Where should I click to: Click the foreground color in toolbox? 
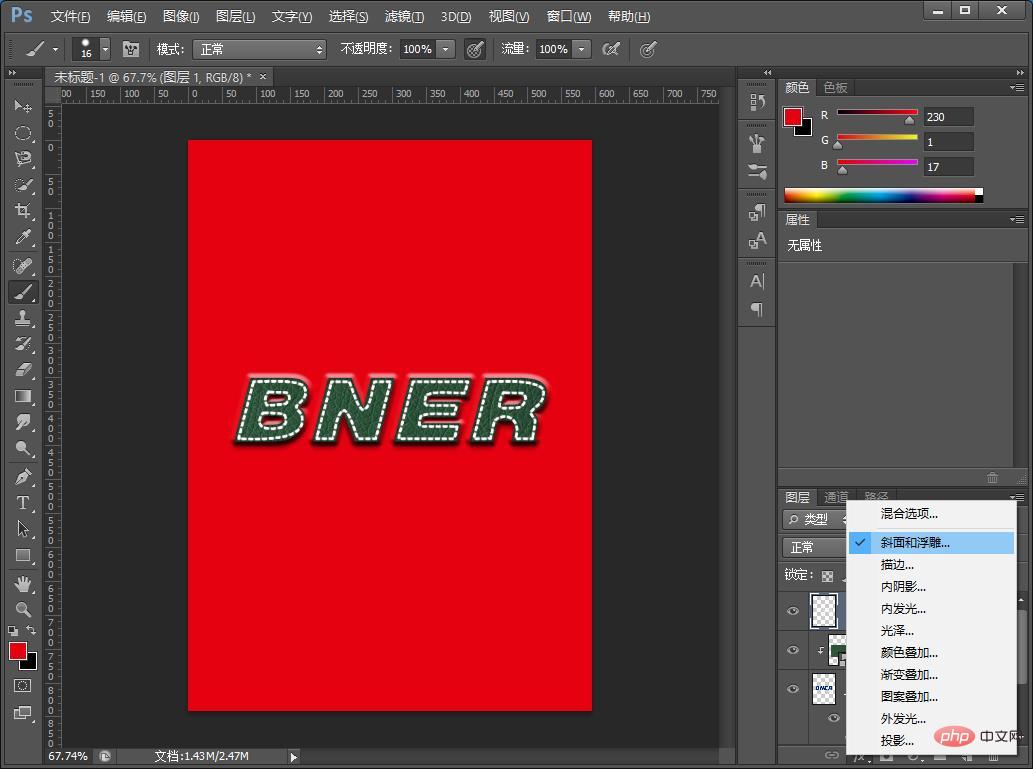[x=18, y=650]
